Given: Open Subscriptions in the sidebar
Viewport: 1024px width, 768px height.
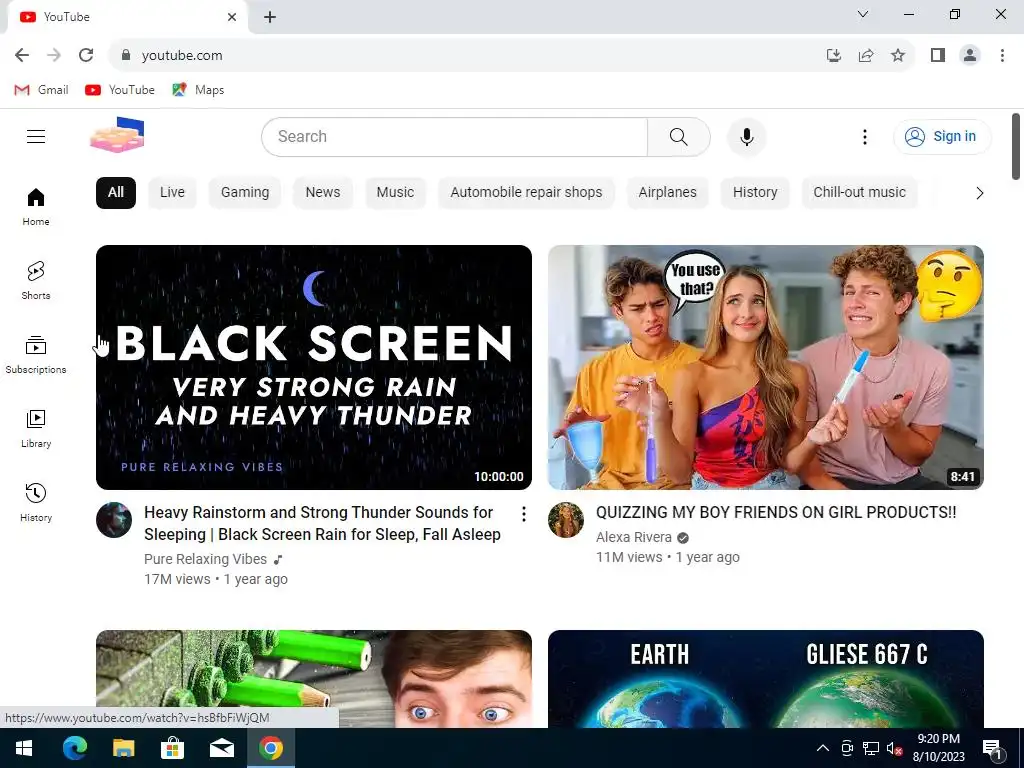Looking at the screenshot, I should click(36, 355).
